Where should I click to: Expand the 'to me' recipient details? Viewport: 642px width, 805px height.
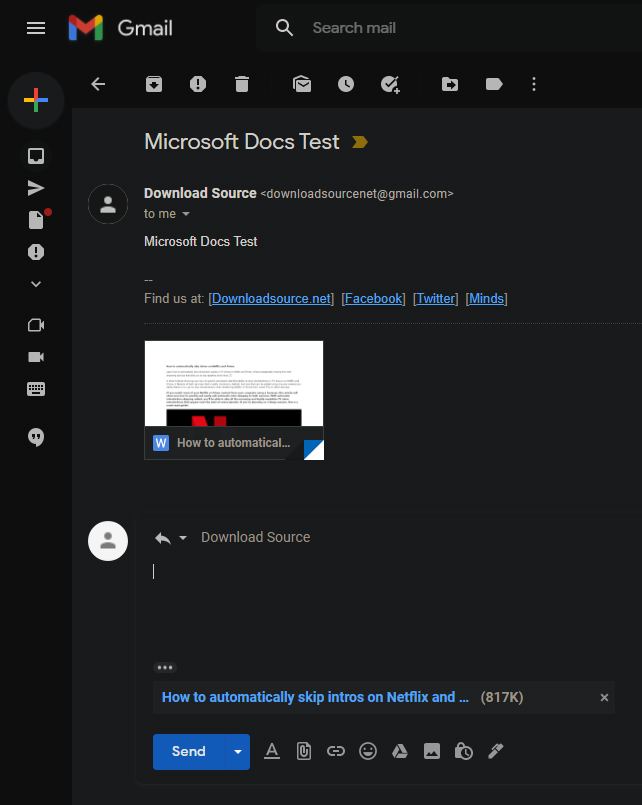[x=186, y=214]
